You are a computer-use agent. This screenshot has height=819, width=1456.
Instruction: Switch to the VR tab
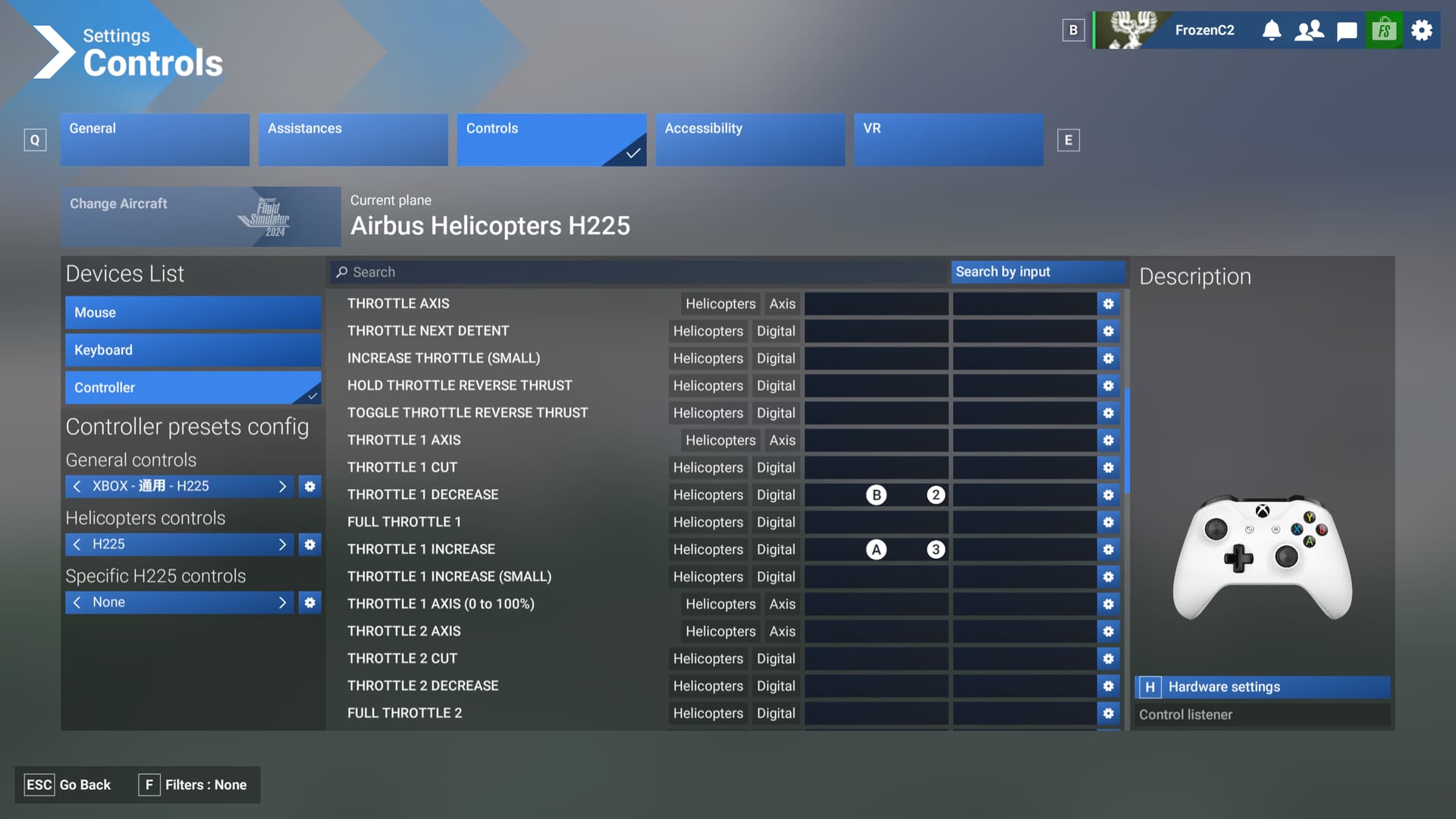(948, 140)
